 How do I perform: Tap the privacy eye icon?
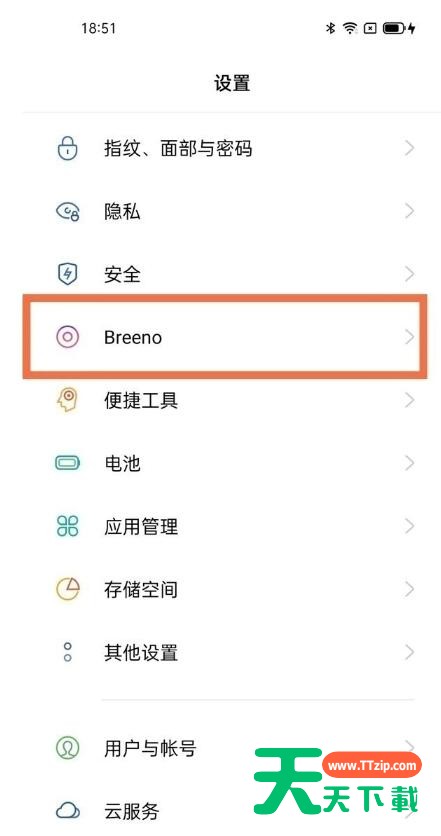(68, 212)
